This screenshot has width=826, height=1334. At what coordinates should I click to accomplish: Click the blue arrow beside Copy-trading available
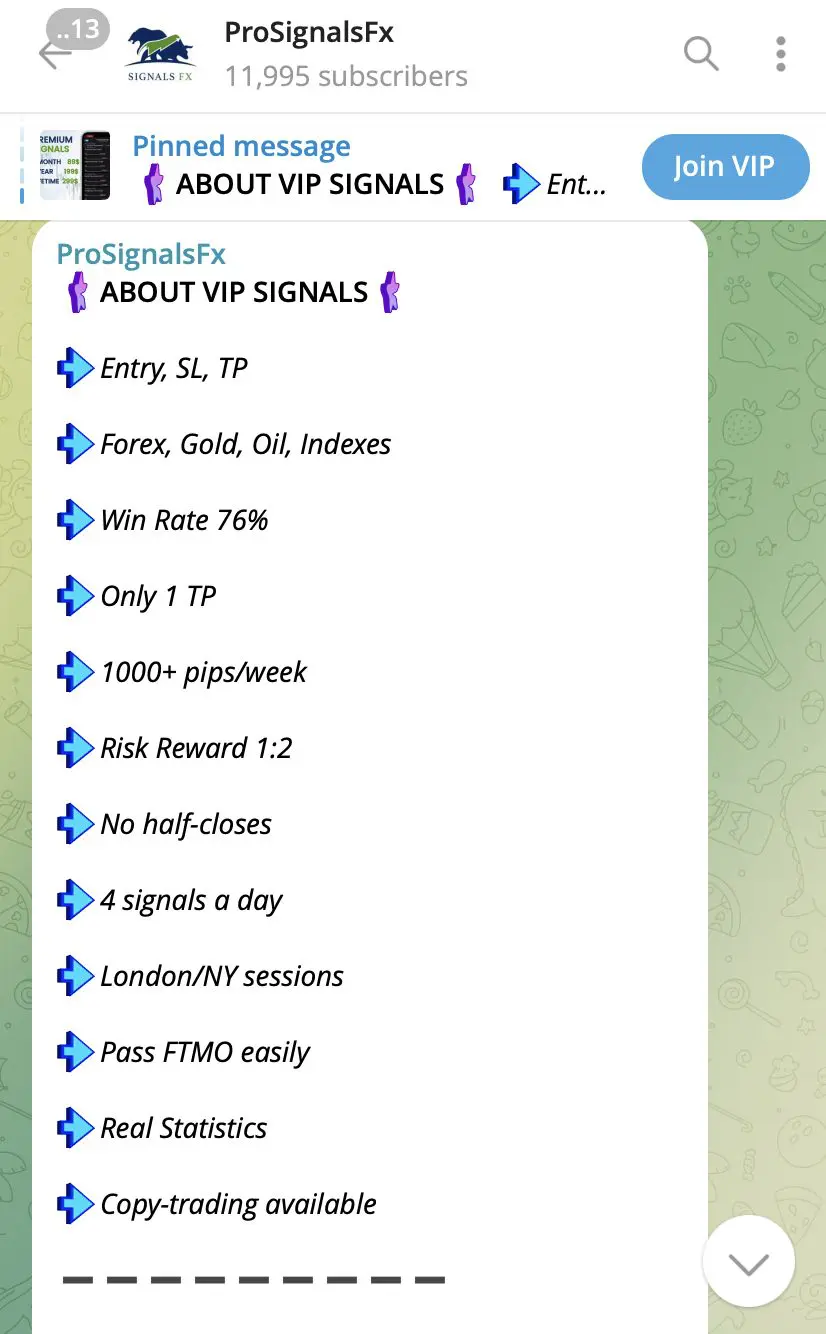(75, 1204)
